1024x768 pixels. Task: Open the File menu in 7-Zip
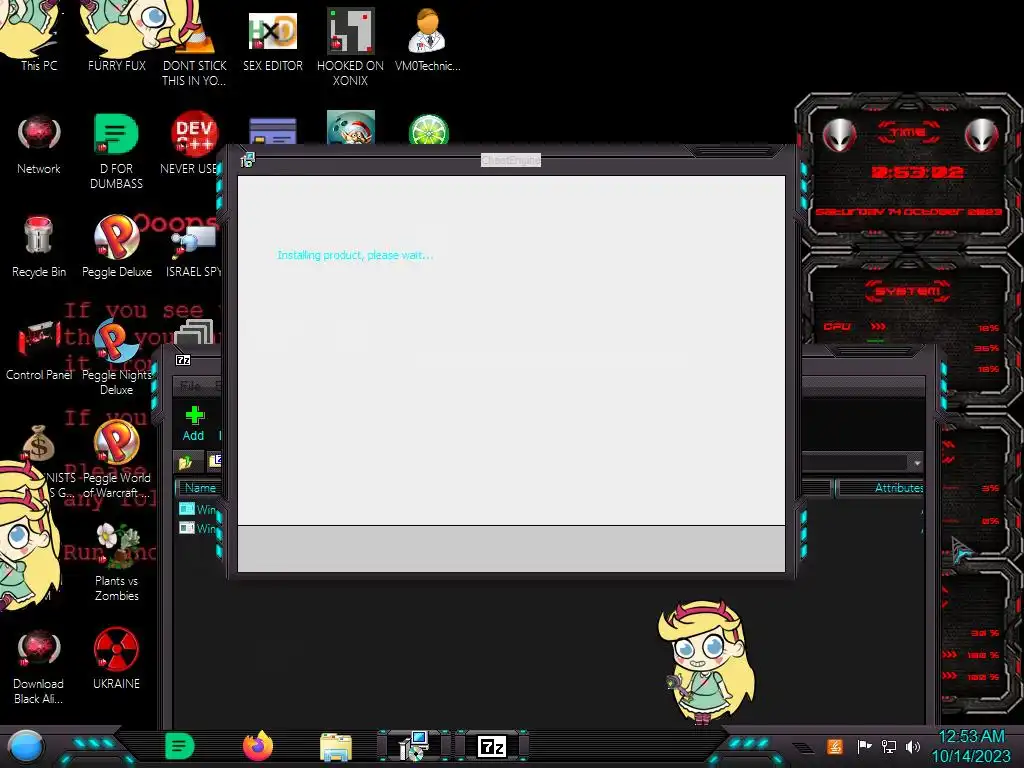coord(190,385)
